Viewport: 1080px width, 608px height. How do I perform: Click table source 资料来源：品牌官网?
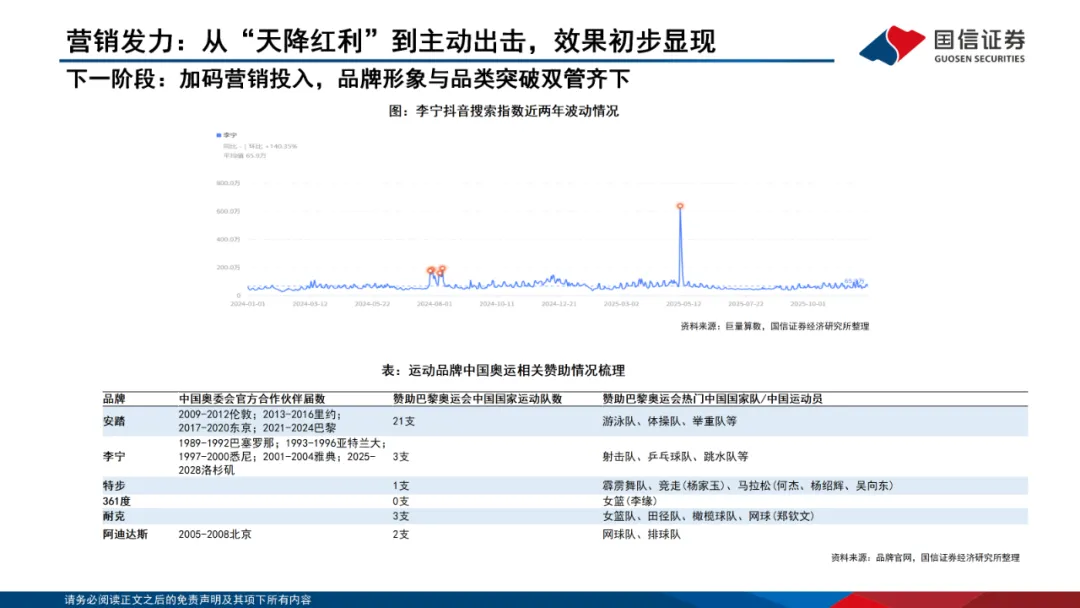point(925,558)
